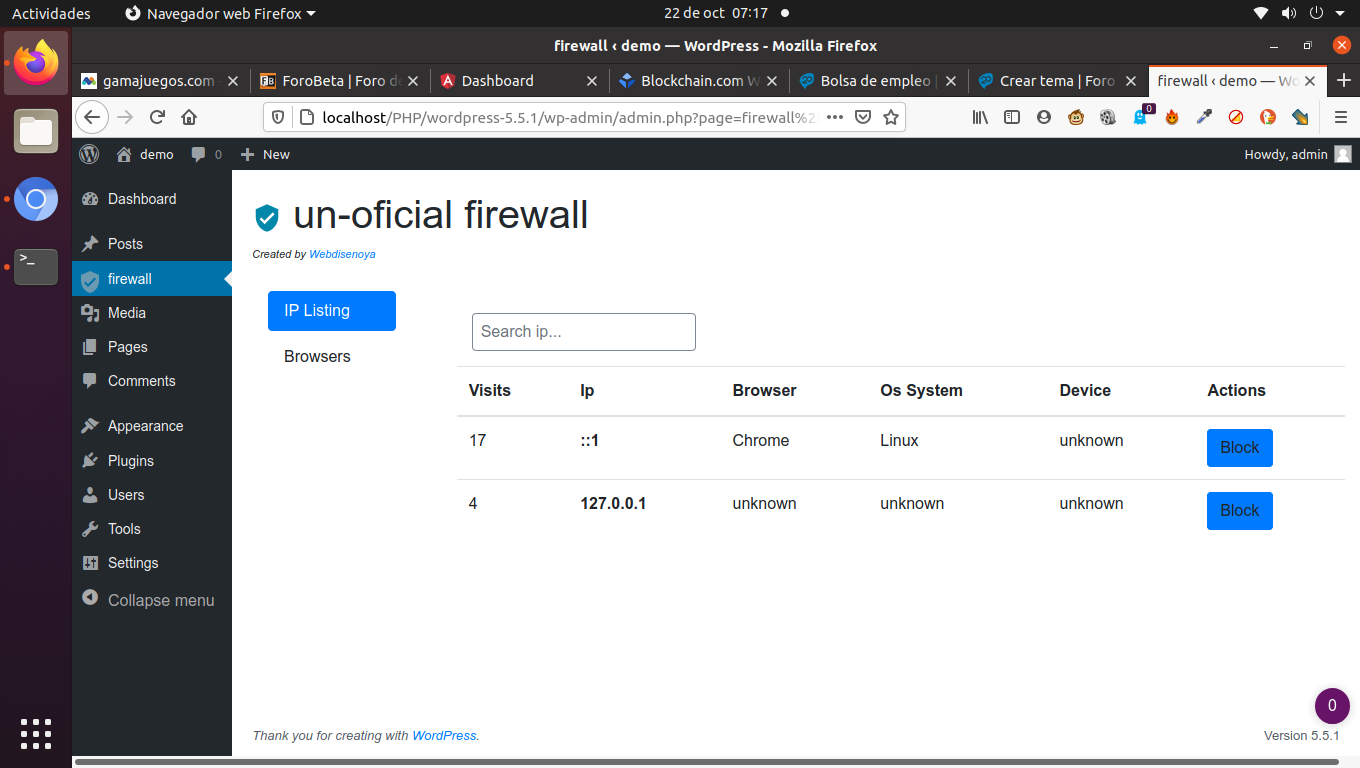Open Howdy, admin account menu
The height and width of the screenshot is (768, 1360).
(1298, 154)
